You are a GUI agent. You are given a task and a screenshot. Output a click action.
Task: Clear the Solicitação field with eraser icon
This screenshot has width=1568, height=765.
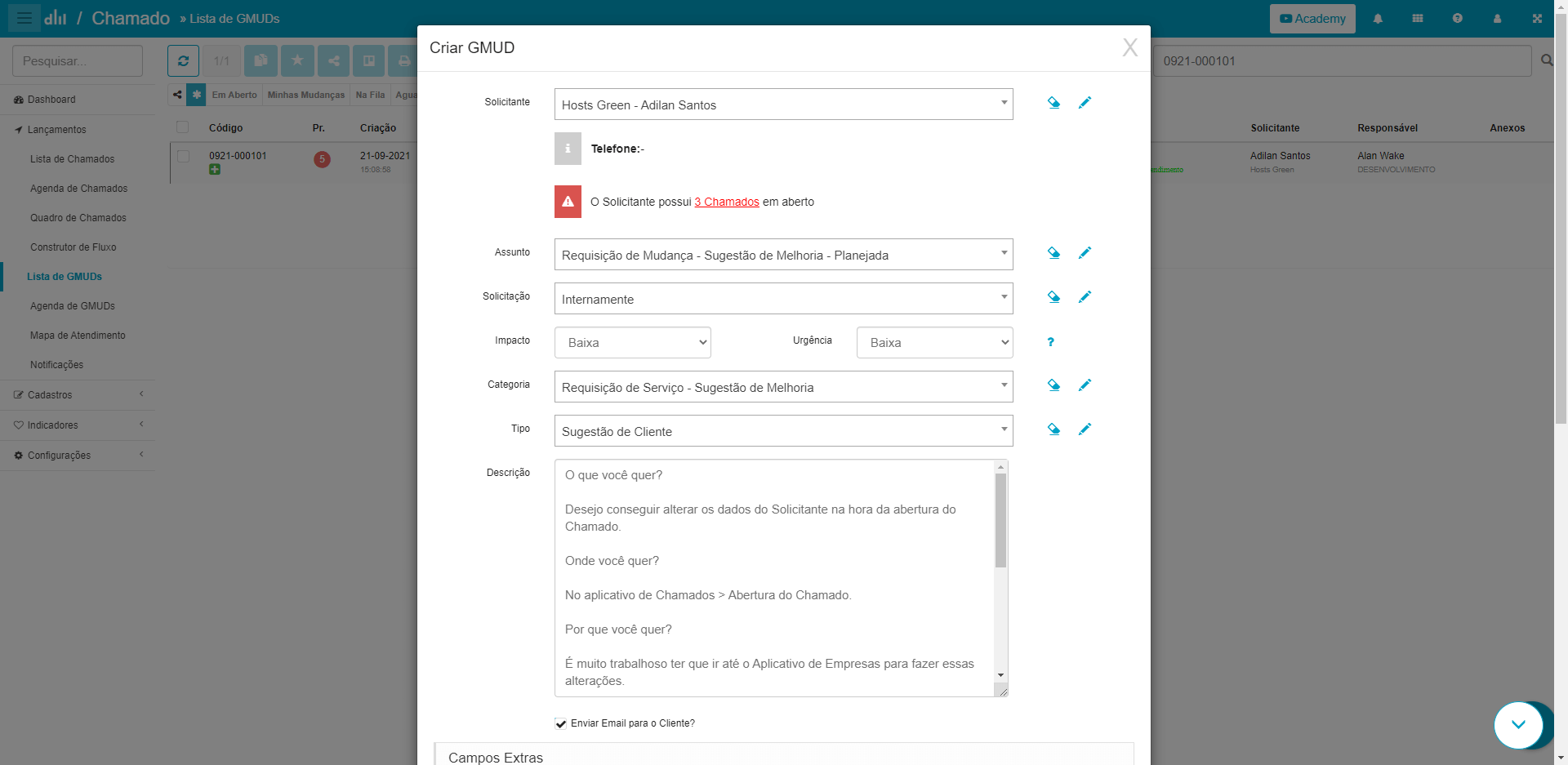point(1053,297)
